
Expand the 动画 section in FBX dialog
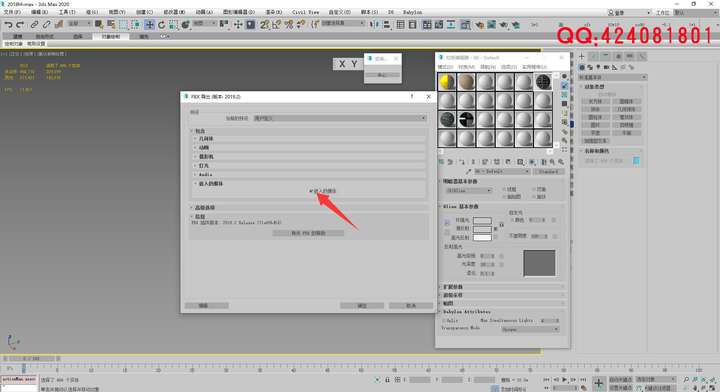[x=309, y=148]
